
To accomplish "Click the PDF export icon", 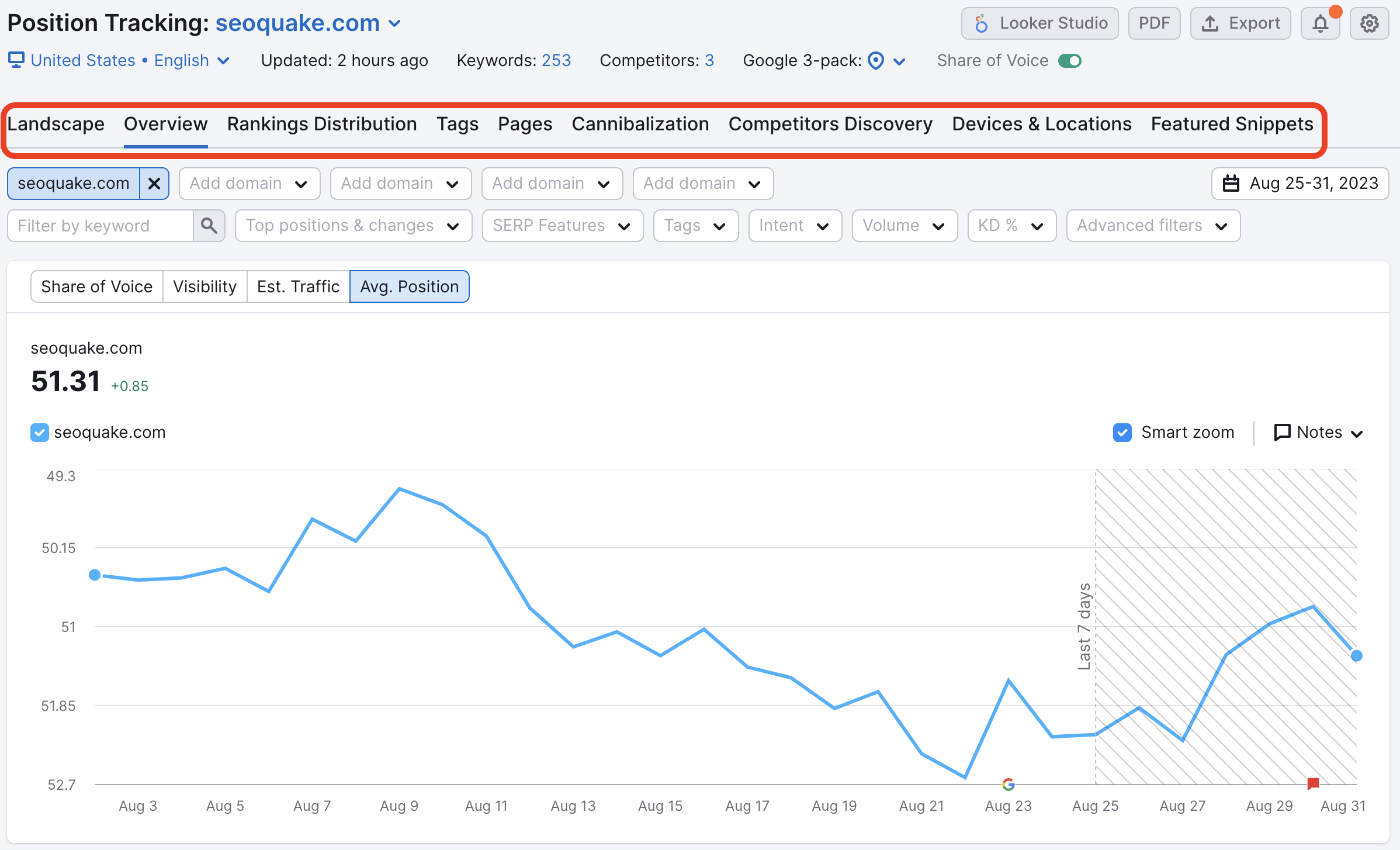I will [x=1154, y=22].
